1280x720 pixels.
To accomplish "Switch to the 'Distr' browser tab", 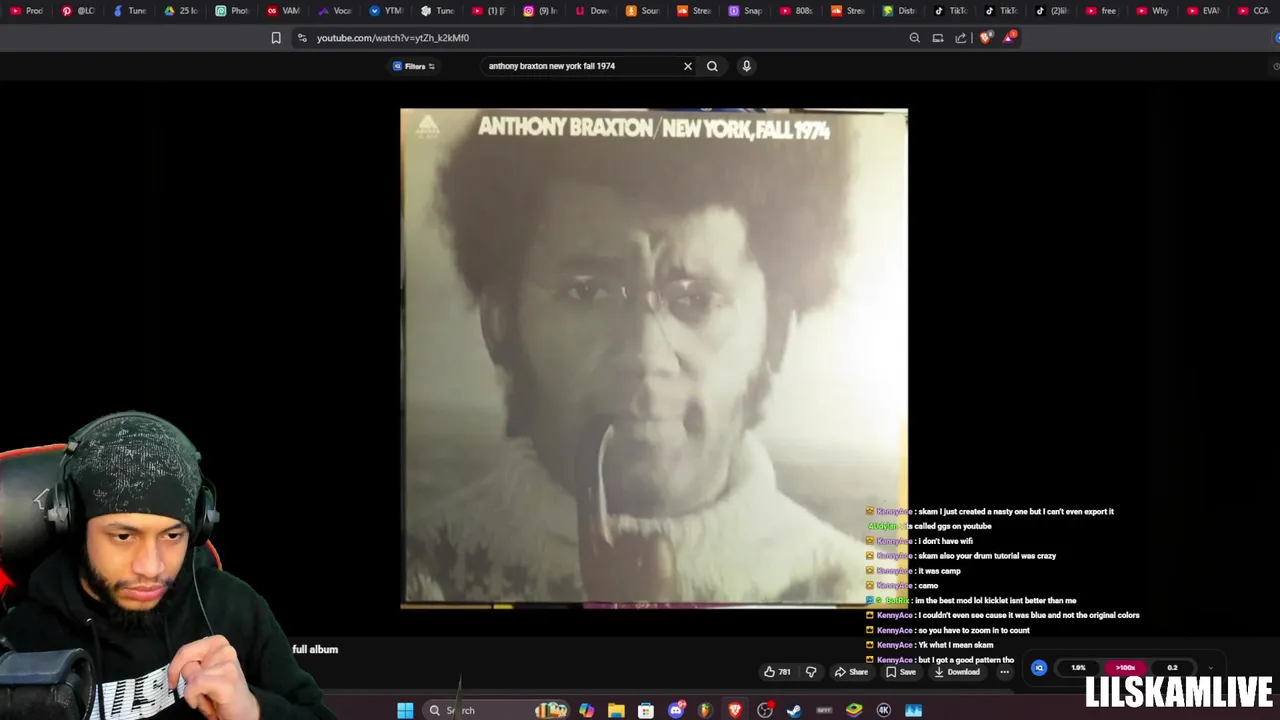I will (x=899, y=11).
